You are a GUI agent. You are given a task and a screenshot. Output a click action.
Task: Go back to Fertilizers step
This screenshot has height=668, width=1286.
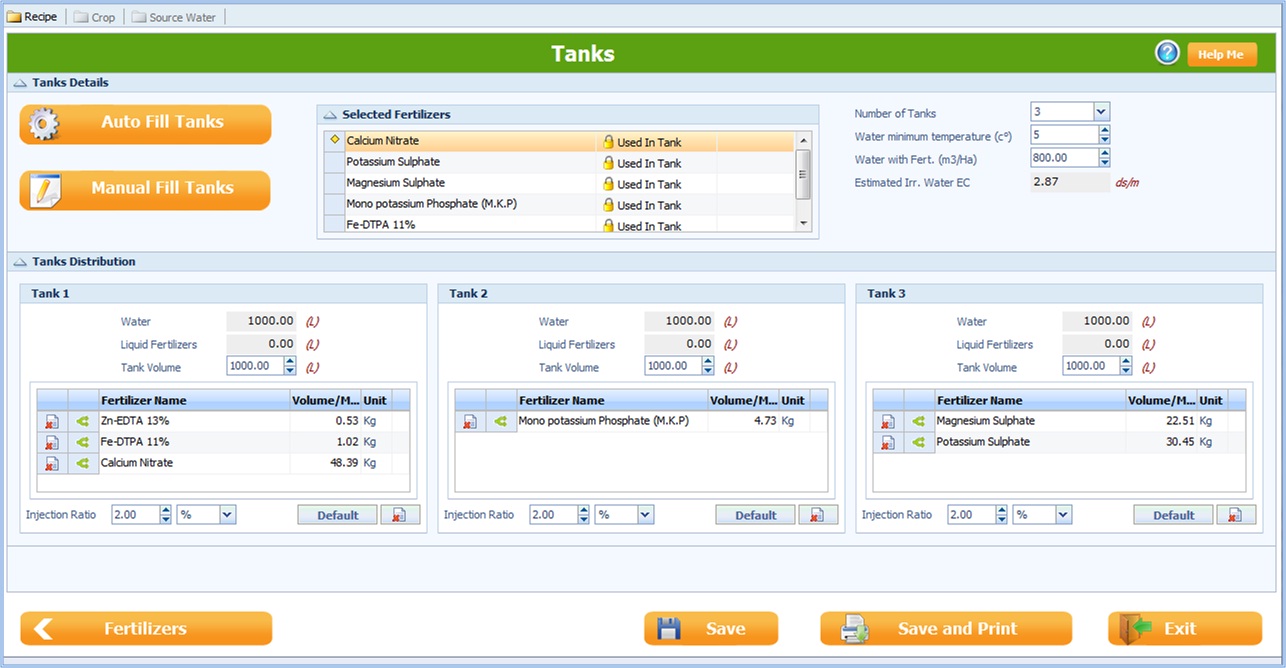pos(146,629)
